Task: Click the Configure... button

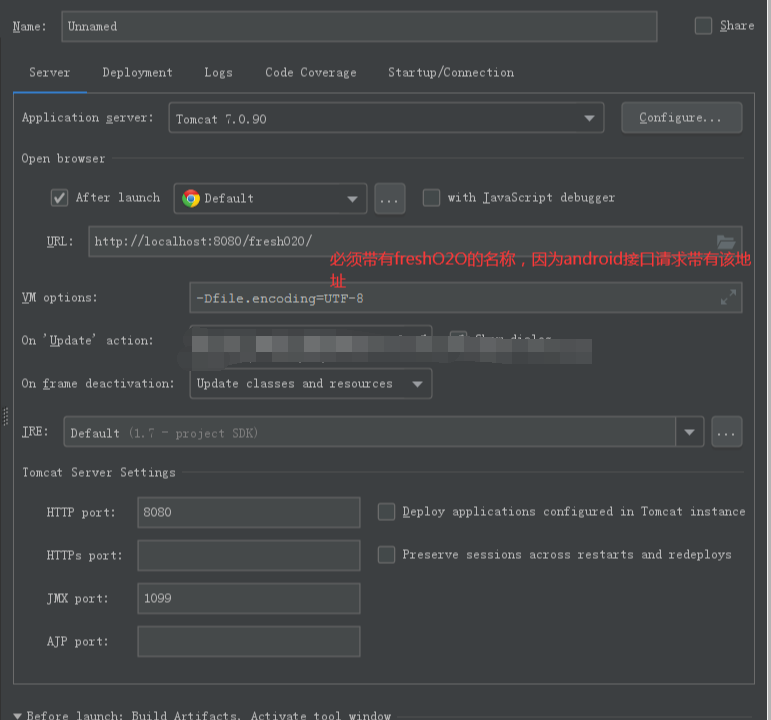Action: (x=682, y=118)
